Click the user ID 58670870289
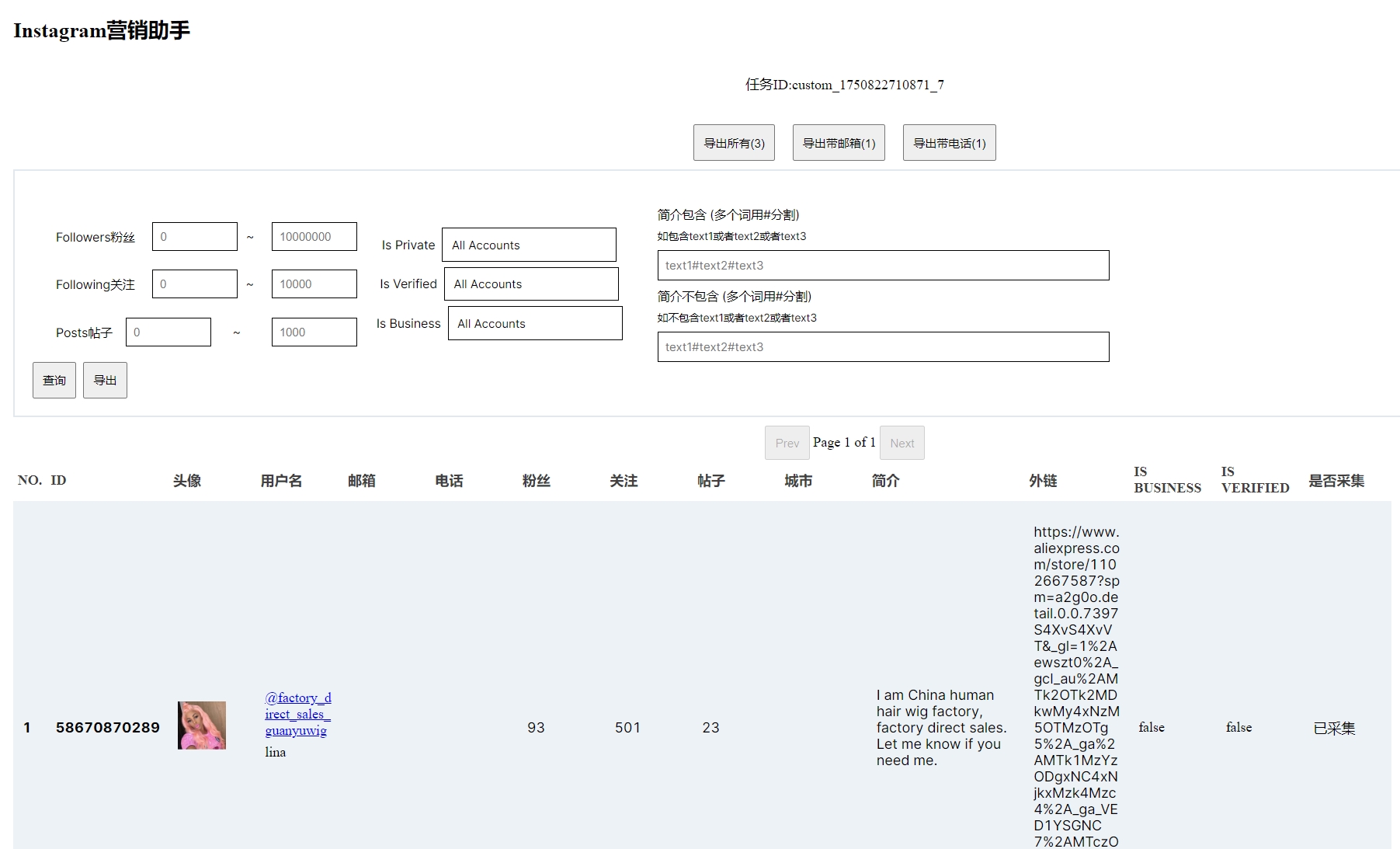The height and width of the screenshot is (849, 1400). (x=108, y=728)
